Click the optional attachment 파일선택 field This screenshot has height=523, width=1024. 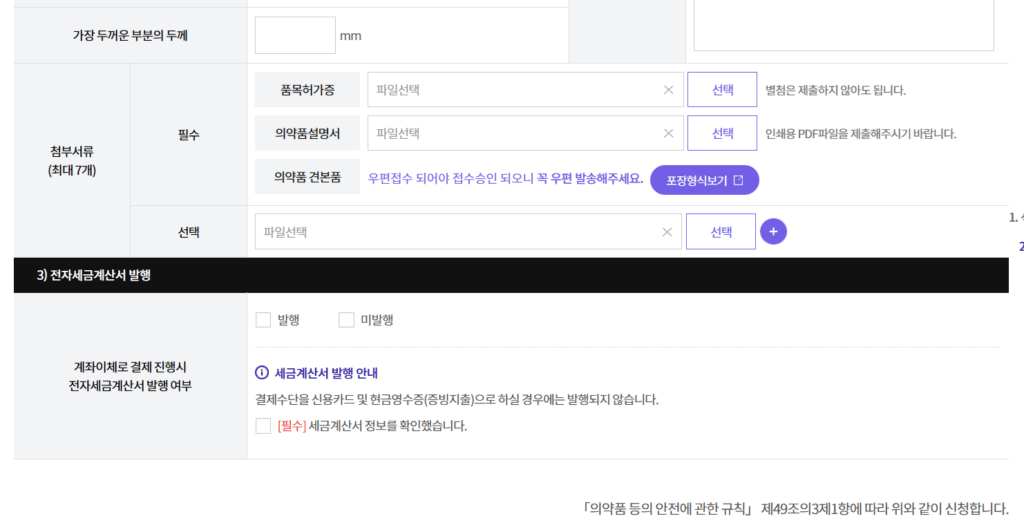pos(455,232)
